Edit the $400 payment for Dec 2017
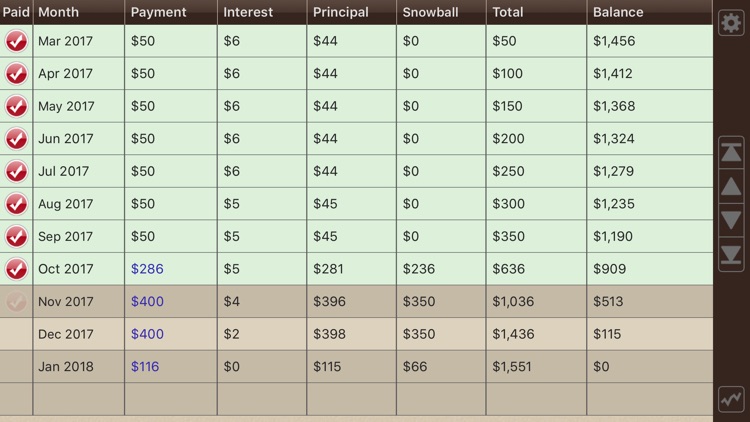The width and height of the screenshot is (750, 422). click(x=147, y=334)
